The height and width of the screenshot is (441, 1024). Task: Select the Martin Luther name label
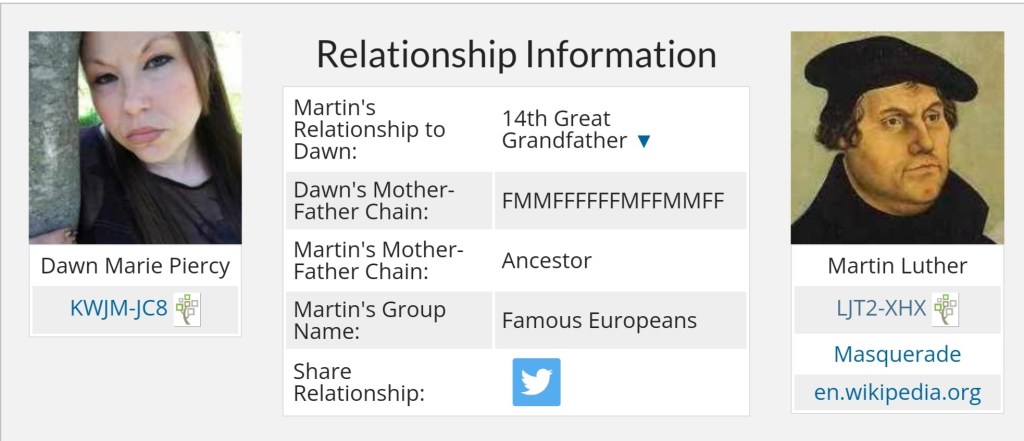coord(897,266)
